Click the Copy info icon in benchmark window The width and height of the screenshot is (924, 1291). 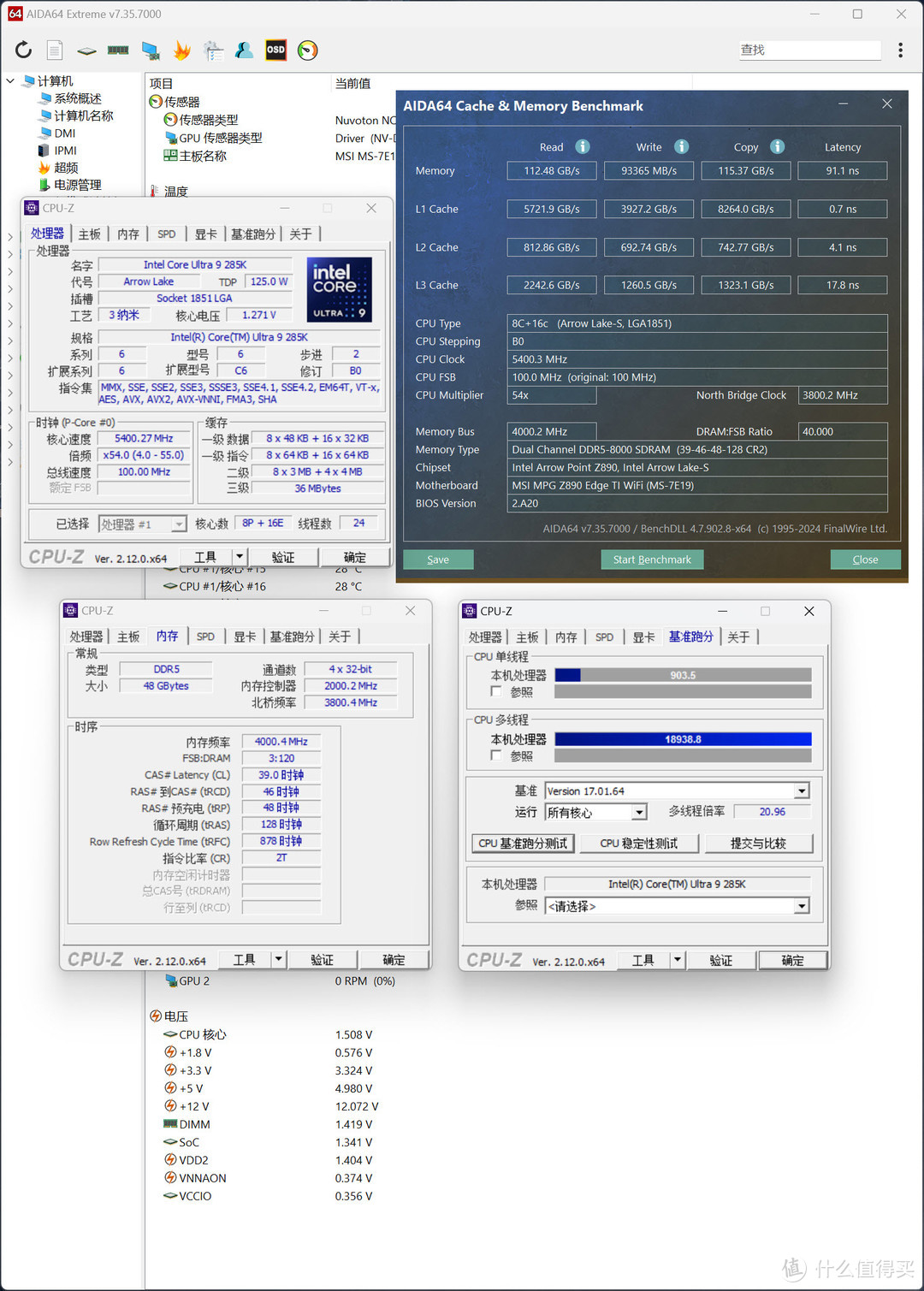777,146
